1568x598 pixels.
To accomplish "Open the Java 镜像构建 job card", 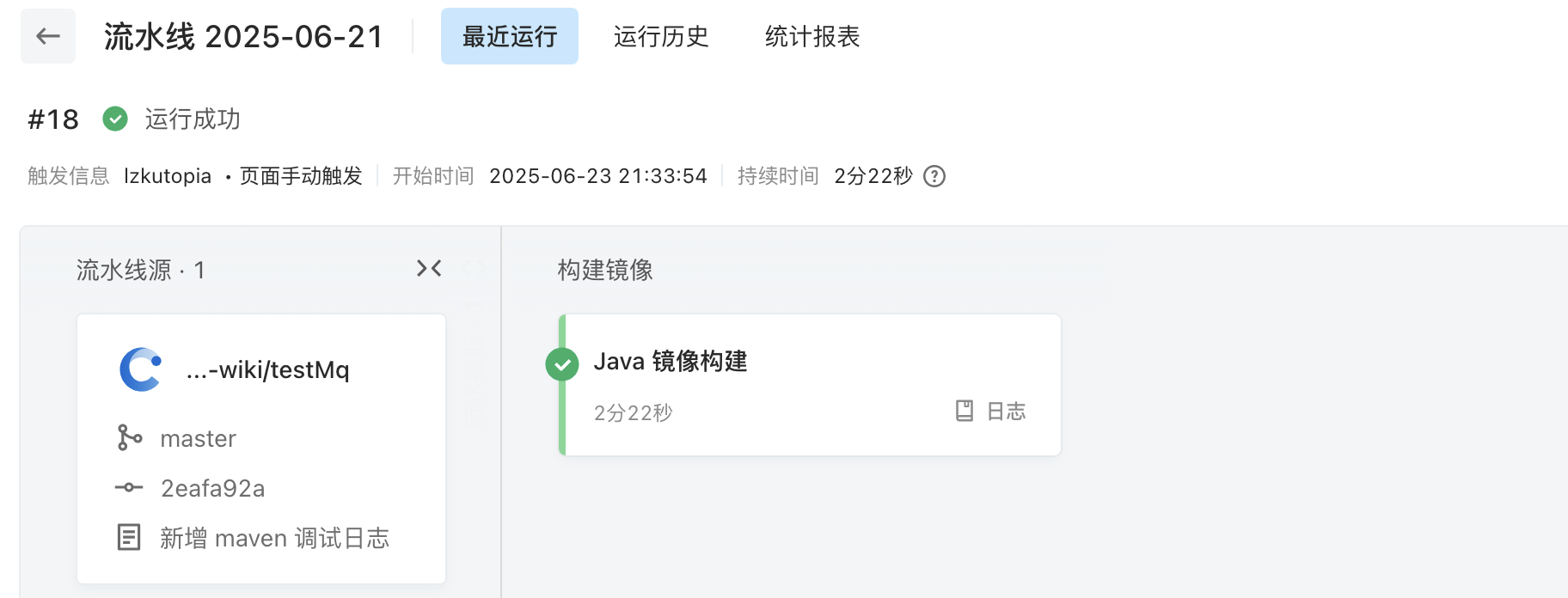I will pyautogui.click(x=810, y=385).
